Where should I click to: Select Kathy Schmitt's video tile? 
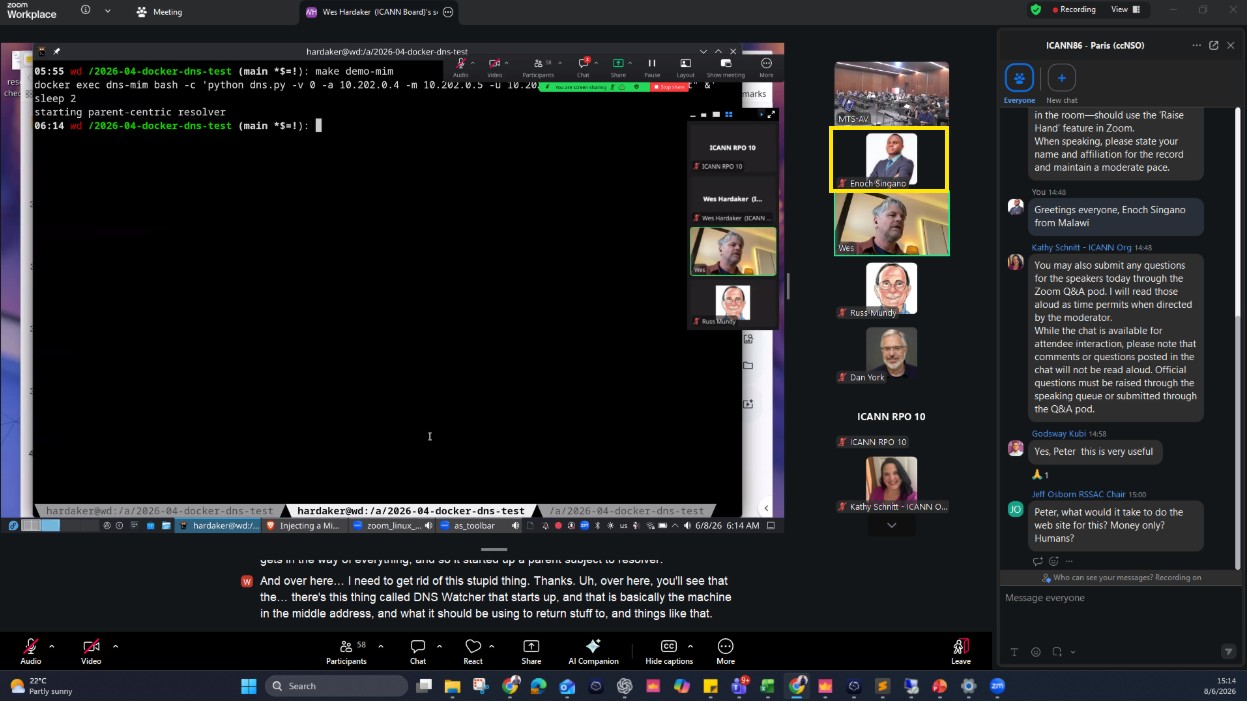892,484
